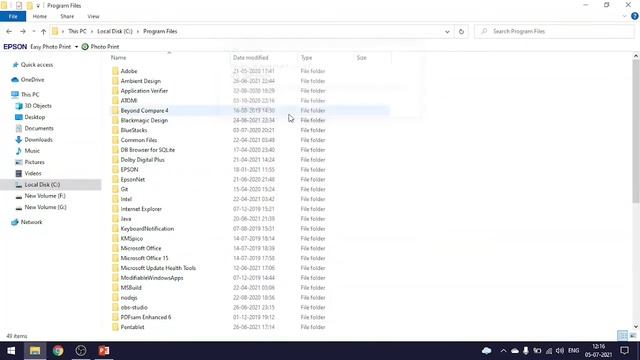Expand address bar history dropdown

[x=447, y=31]
